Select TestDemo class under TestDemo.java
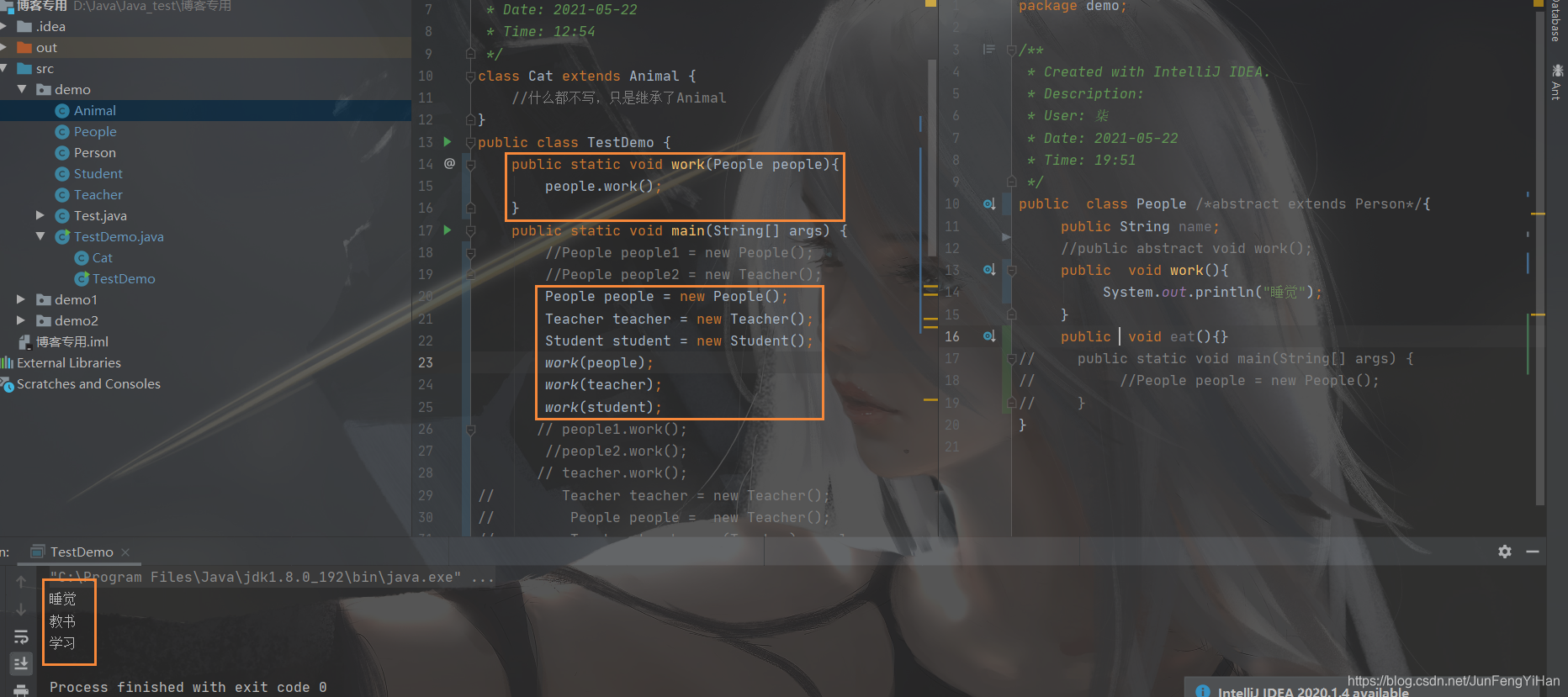 coord(124,279)
